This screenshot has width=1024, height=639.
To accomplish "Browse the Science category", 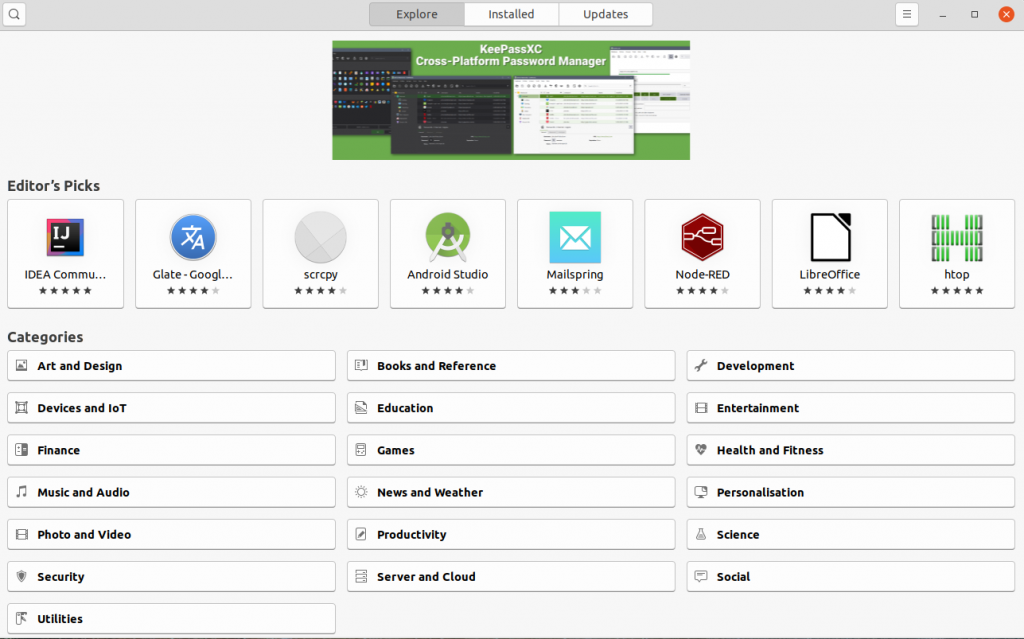I will [850, 534].
